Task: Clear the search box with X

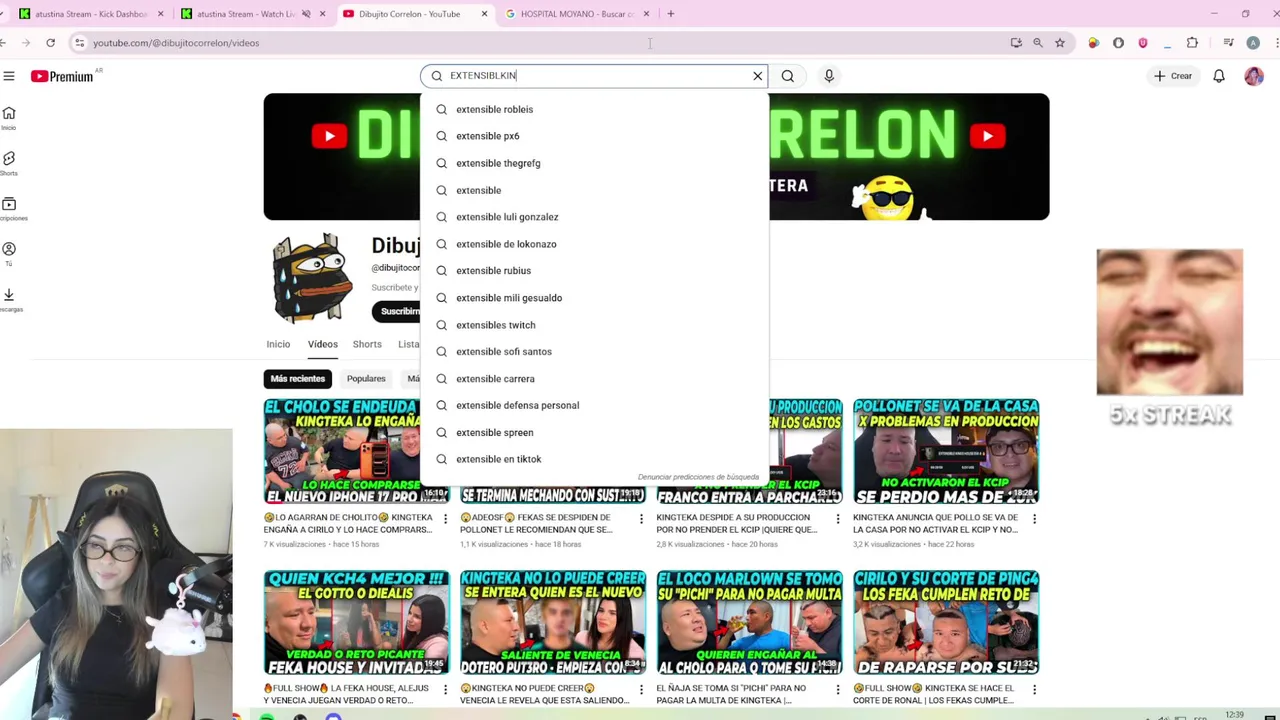Action: coord(758,76)
